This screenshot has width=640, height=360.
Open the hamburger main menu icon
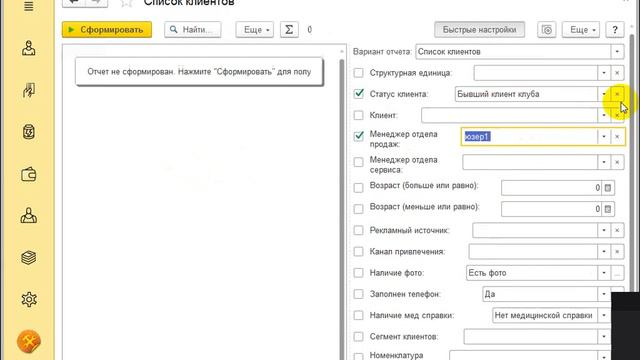tap(29, 6)
